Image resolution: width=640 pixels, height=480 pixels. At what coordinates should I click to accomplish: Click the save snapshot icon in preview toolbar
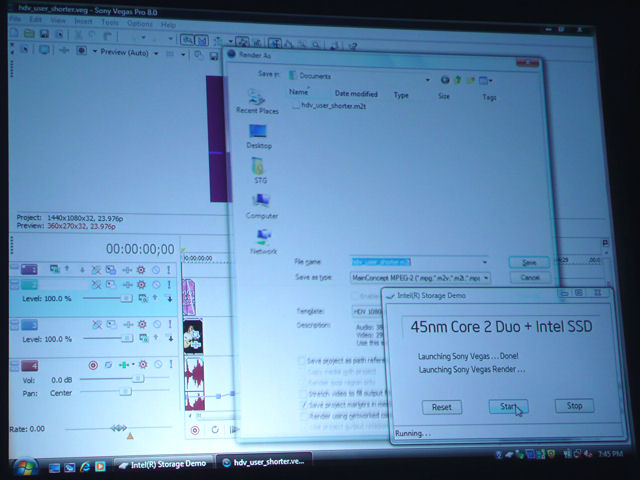213,56
